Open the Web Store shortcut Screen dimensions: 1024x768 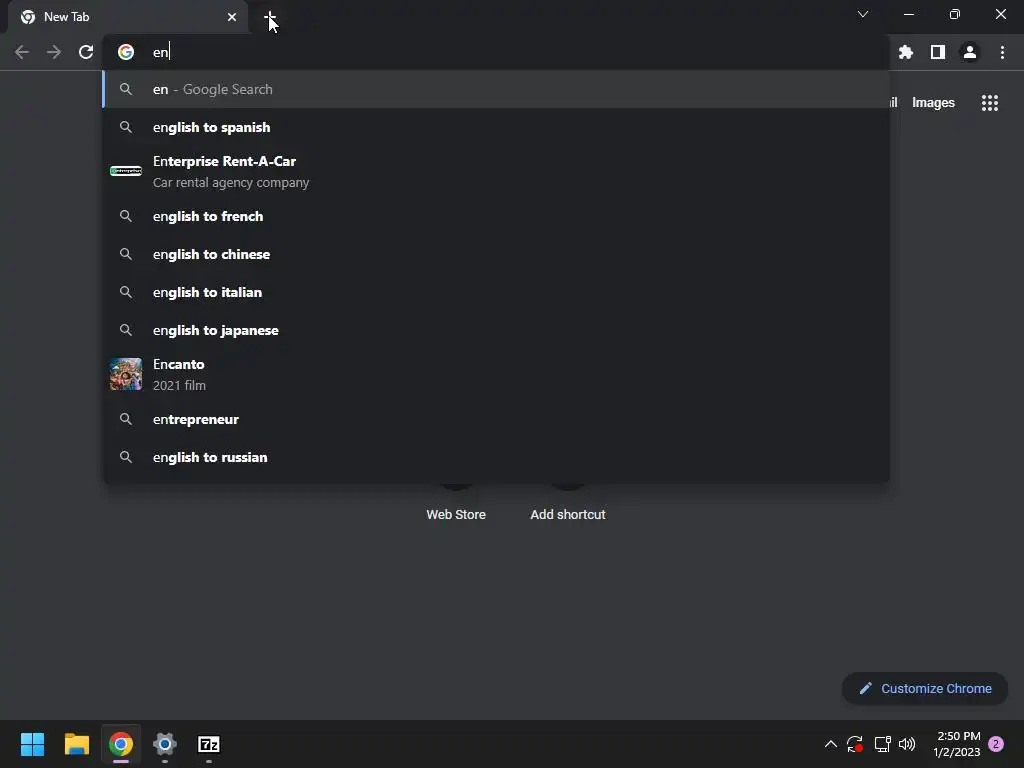point(456,515)
